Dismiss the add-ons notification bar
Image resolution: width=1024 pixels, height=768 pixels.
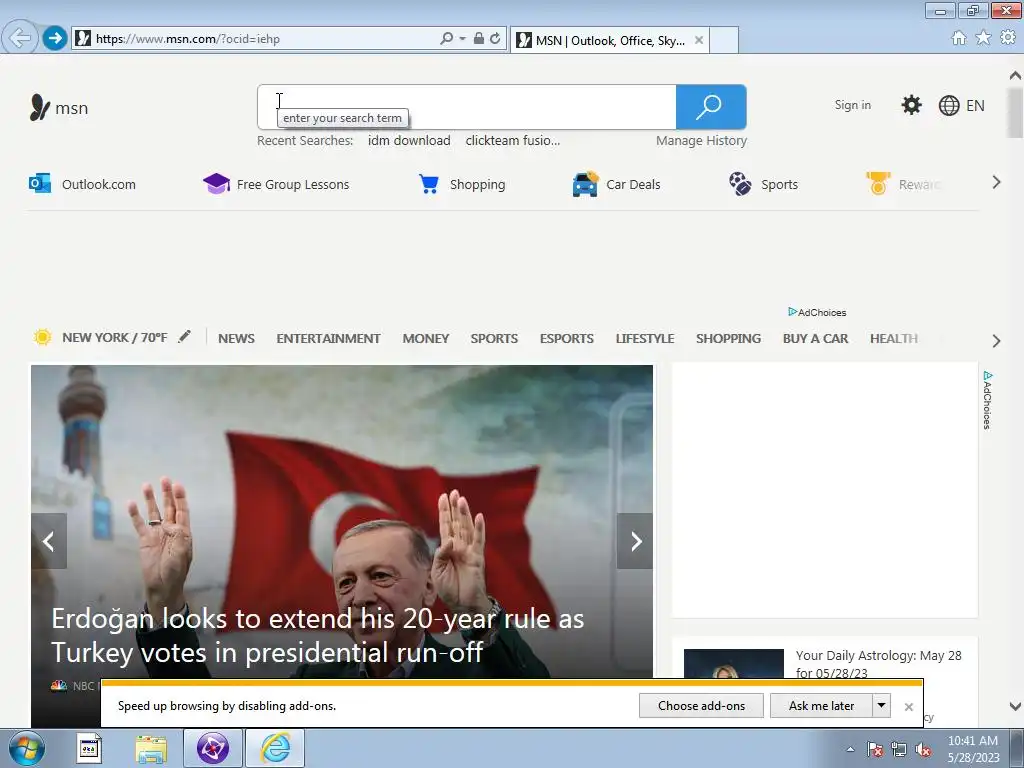click(x=908, y=707)
